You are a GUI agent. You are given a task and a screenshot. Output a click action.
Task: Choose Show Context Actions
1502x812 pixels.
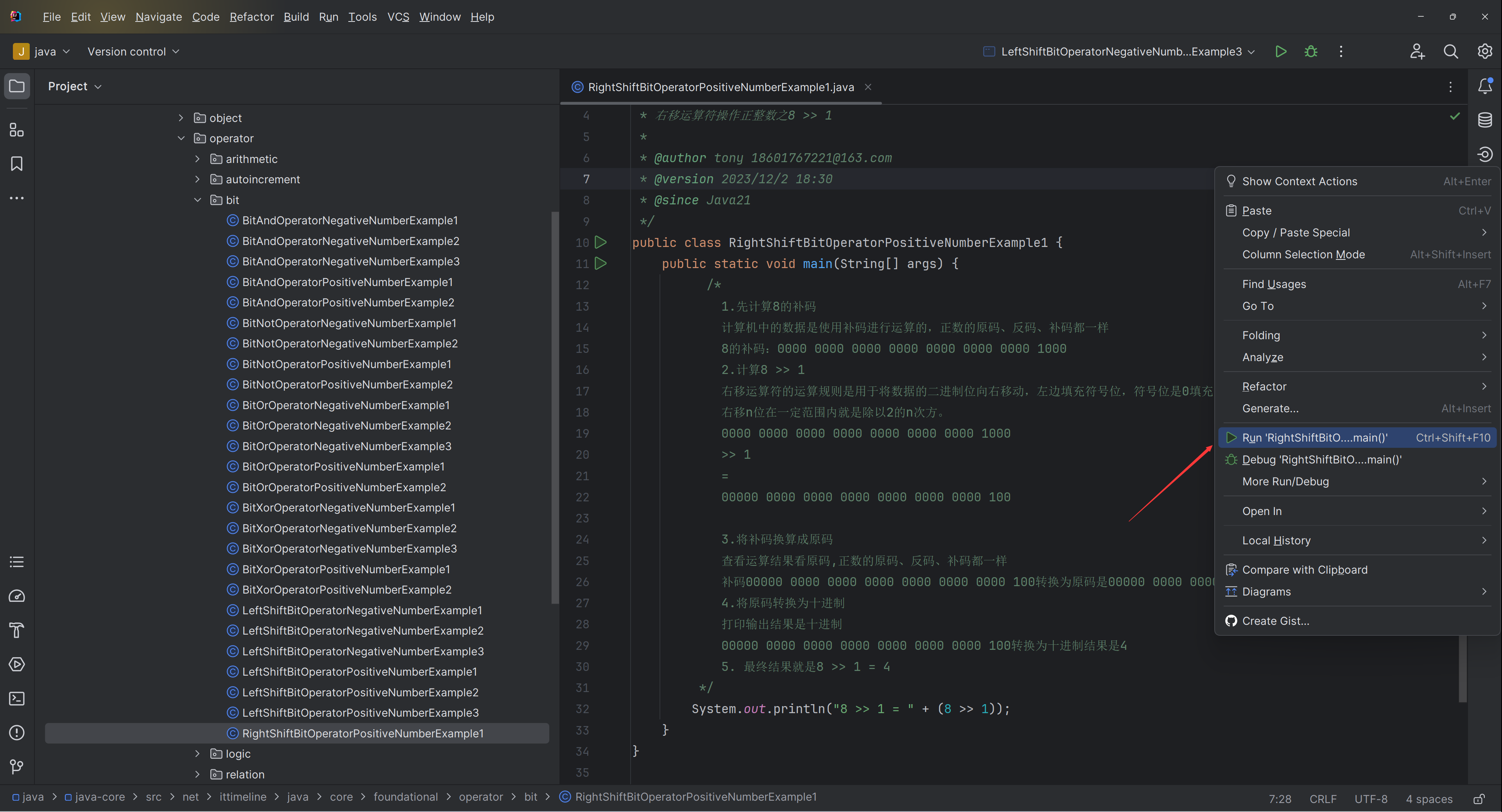(1358, 181)
